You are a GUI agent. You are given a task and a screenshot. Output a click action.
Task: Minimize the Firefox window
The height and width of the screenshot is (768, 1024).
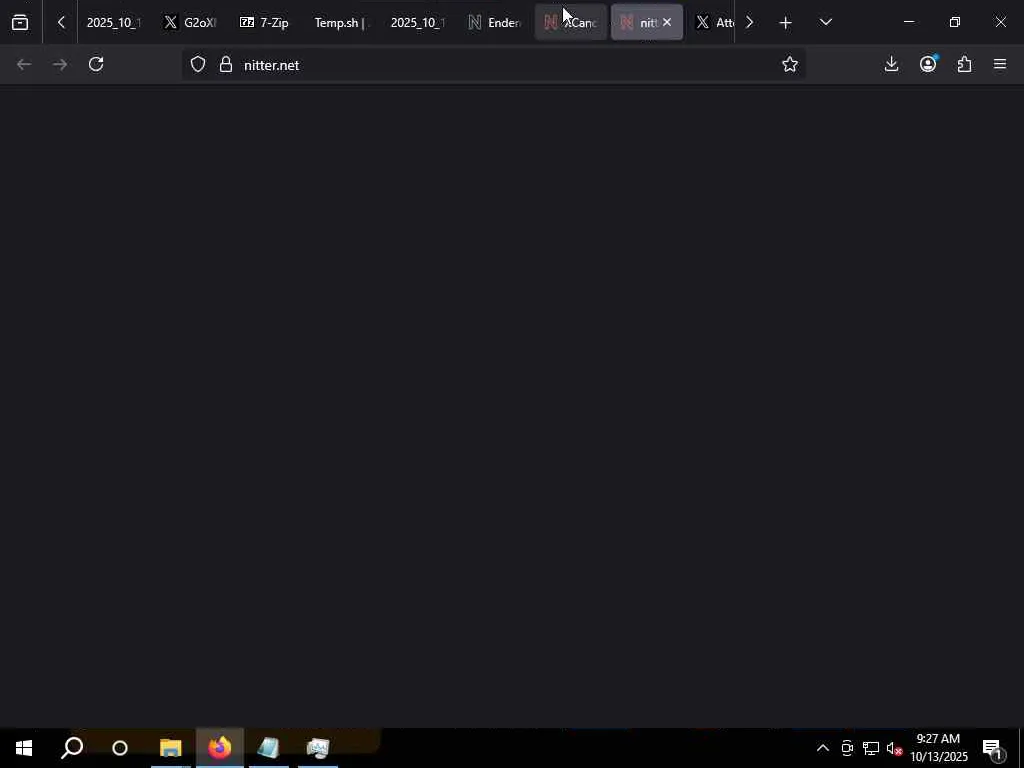tap(908, 23)
